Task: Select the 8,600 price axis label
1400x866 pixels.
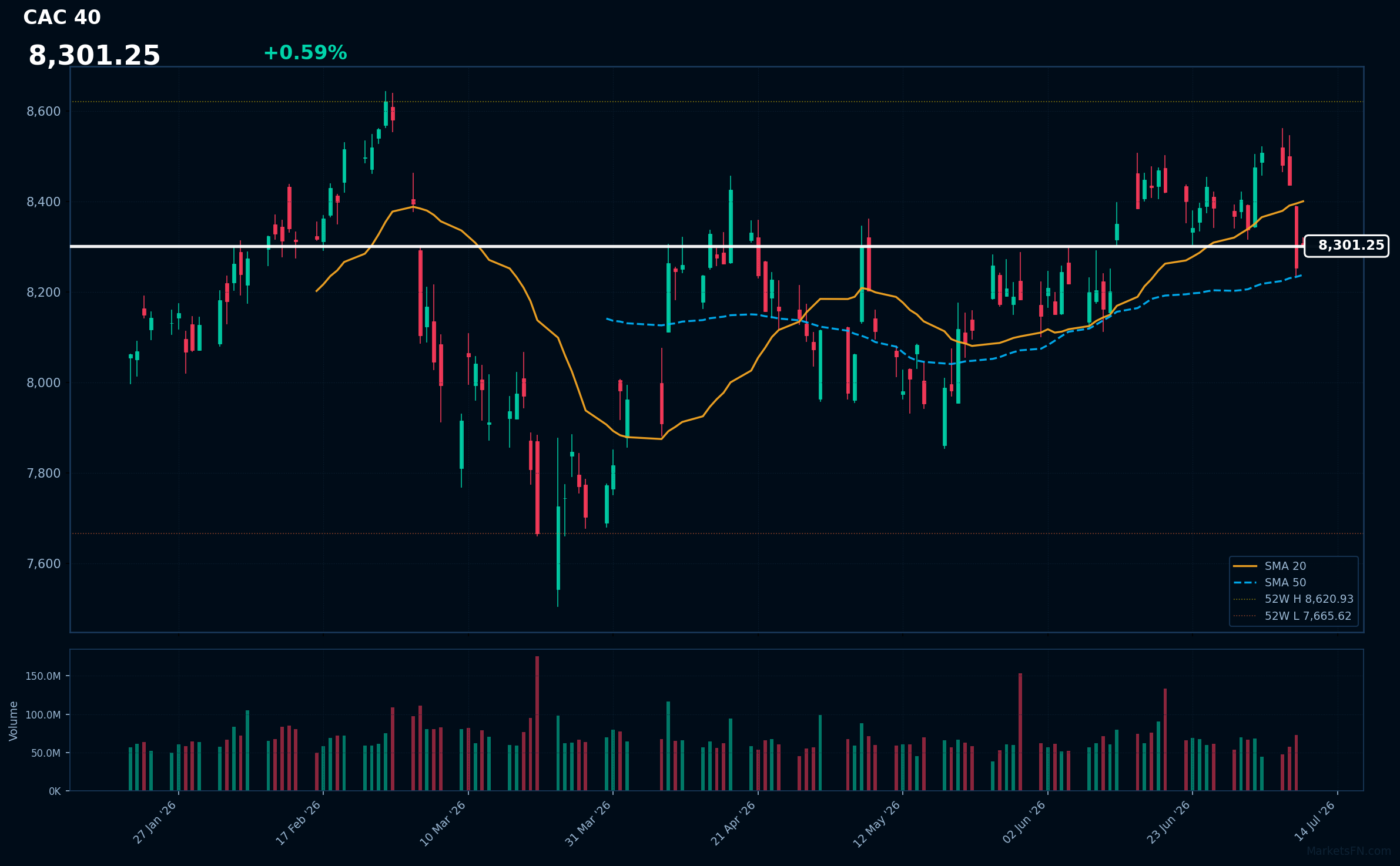Action: pyautogui.click(x=43, y=112)
